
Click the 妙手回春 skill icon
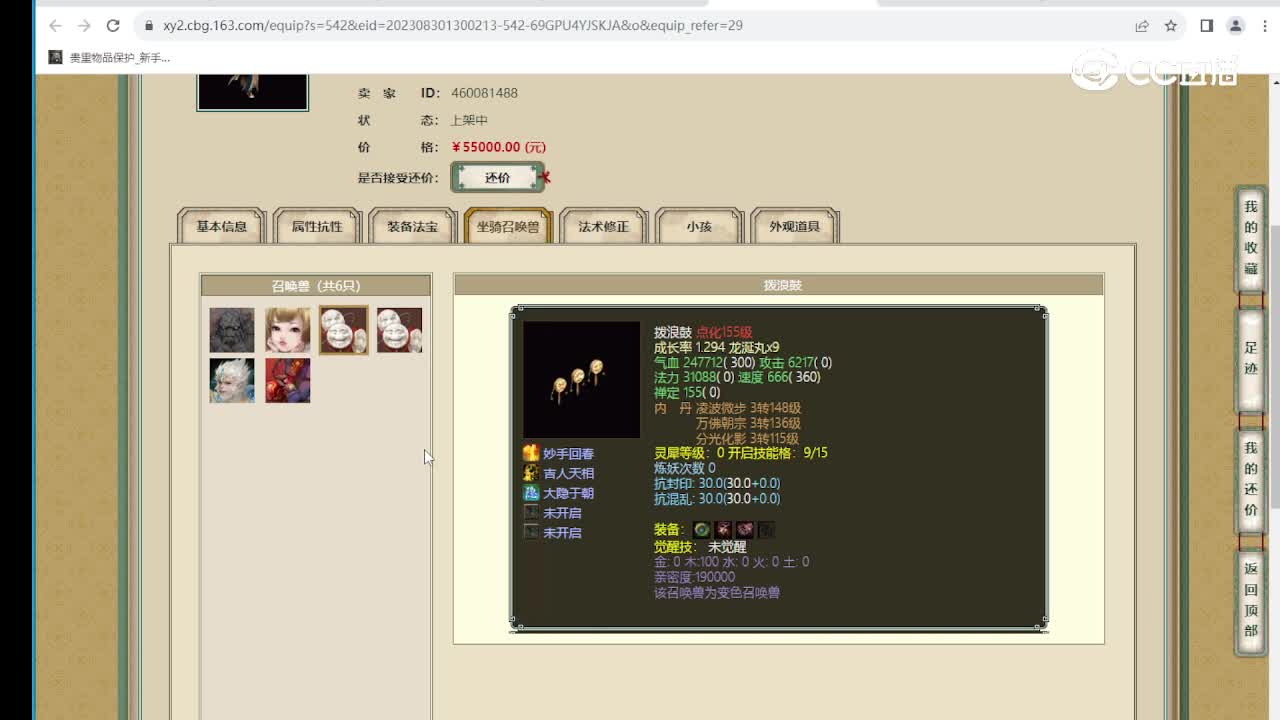pyautogui.click(x=531, y=453)
